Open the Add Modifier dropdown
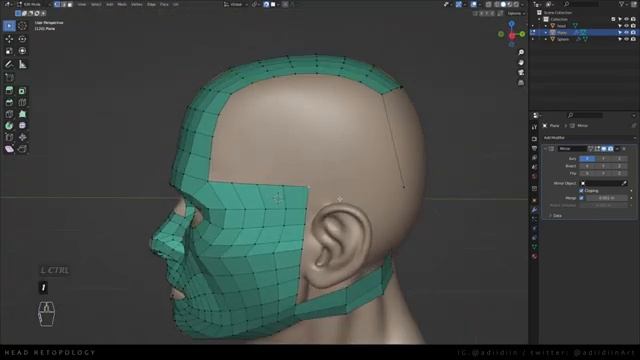 (589, 138)
